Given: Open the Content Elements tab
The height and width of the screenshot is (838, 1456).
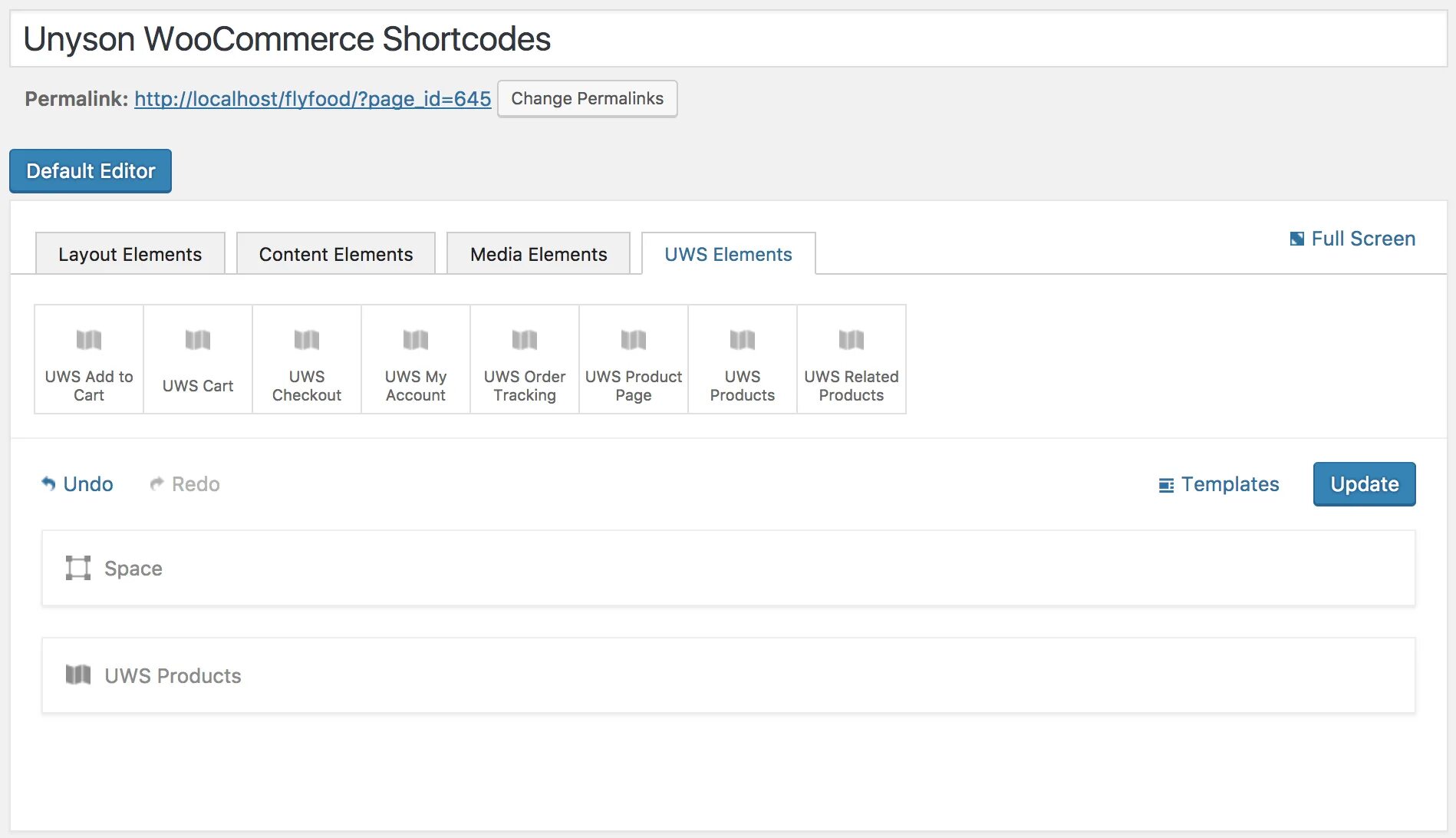Looking at the screenshot, I should [336, 253].
